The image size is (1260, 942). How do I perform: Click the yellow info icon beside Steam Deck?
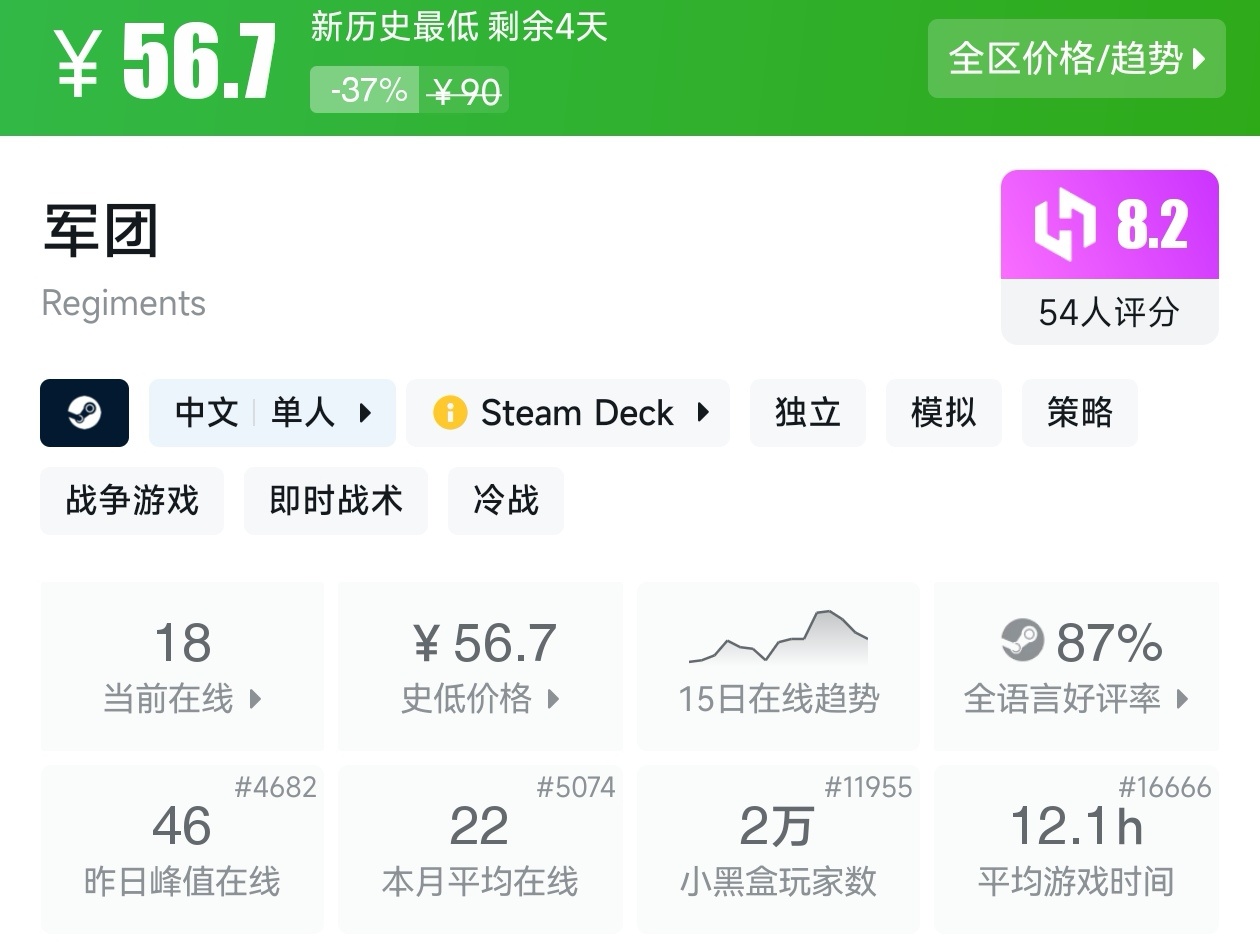point(450,413)
